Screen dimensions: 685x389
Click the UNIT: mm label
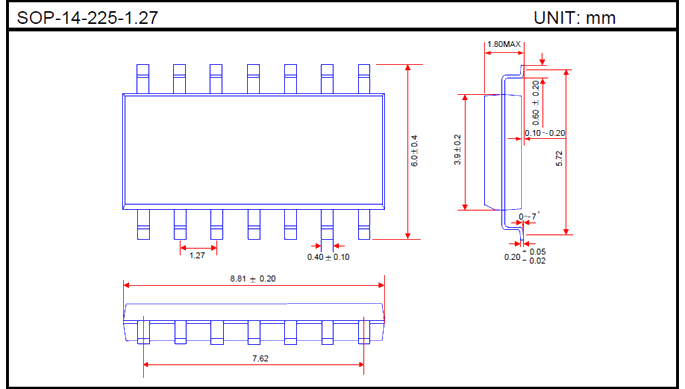coord(574,18)
